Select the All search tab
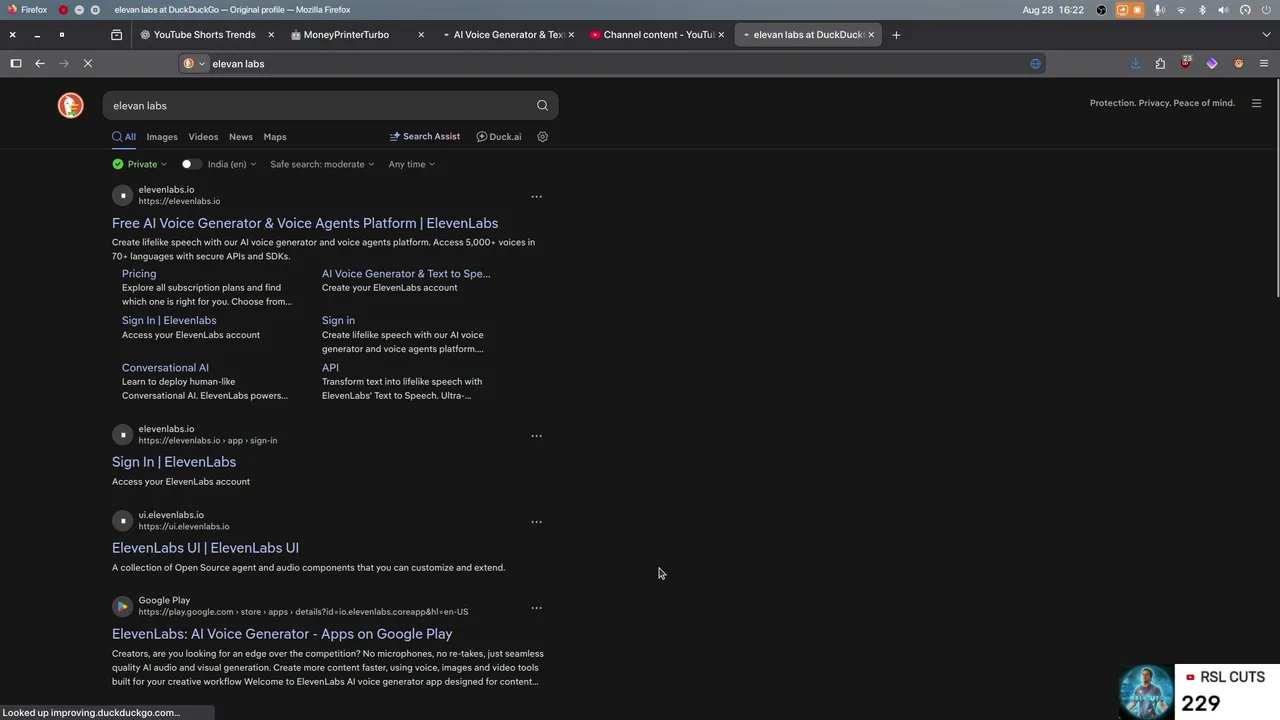 [x=124, y=137]
